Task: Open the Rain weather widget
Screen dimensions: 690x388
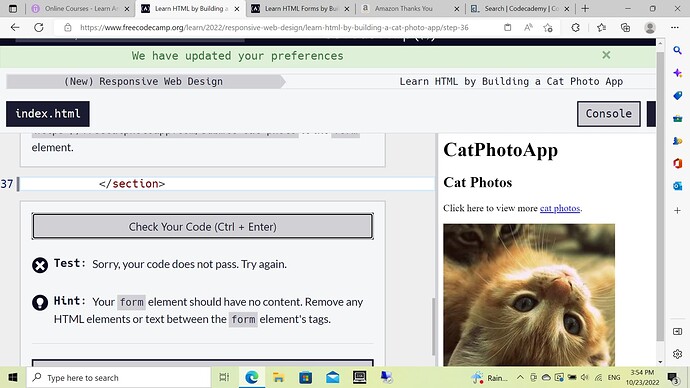Action: pos(489,377)
